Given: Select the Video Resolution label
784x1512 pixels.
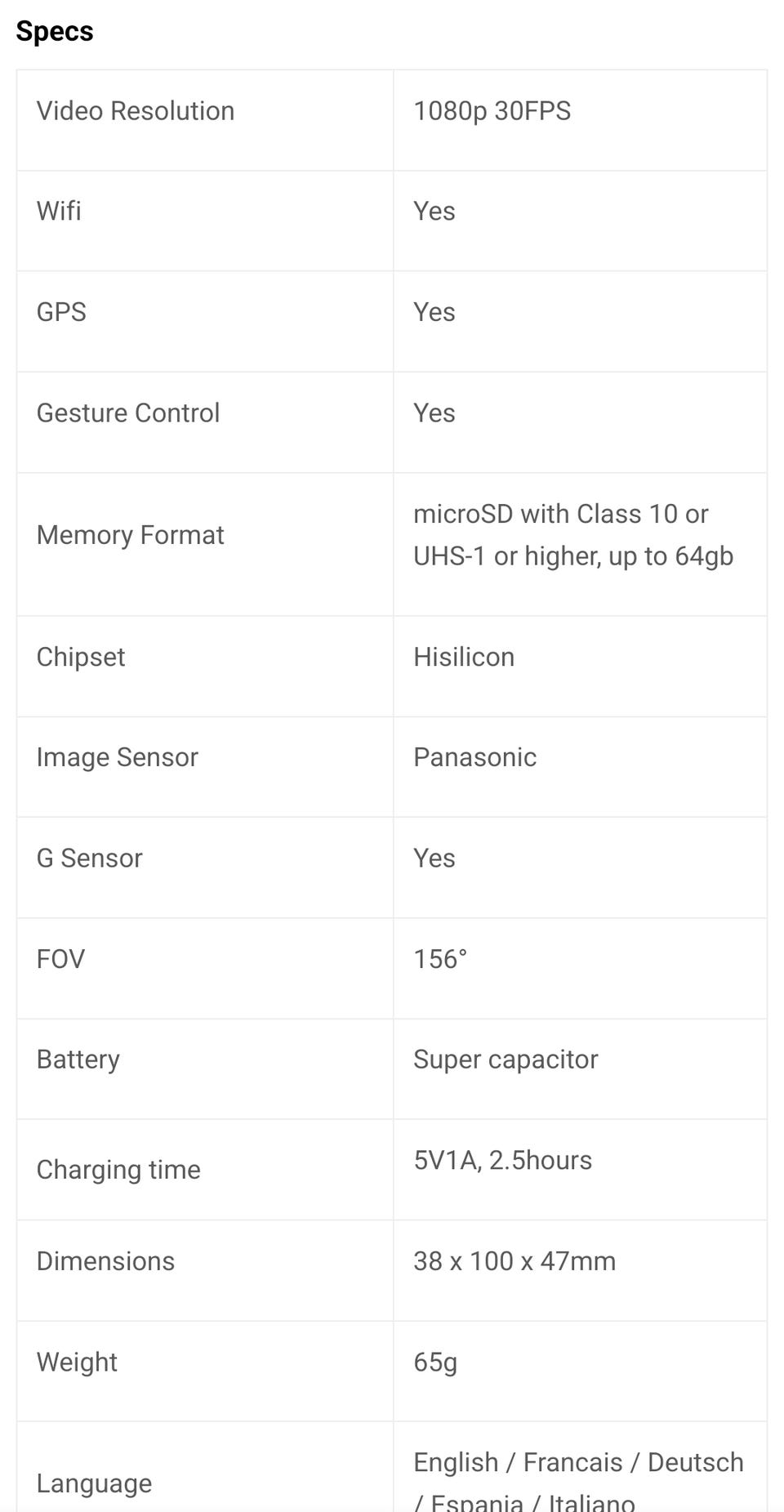Looking at the screenshot, I should 136,111.
